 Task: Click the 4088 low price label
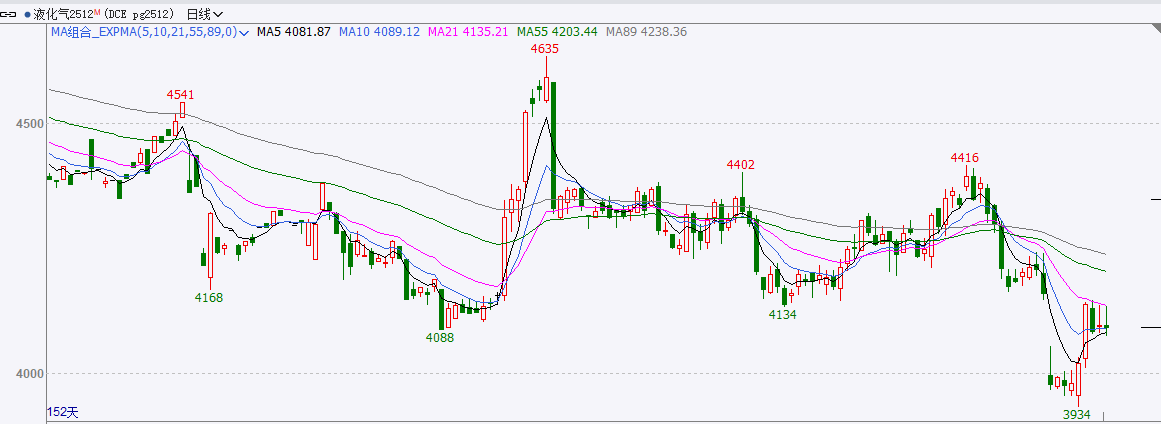click(x=440, y=337)
